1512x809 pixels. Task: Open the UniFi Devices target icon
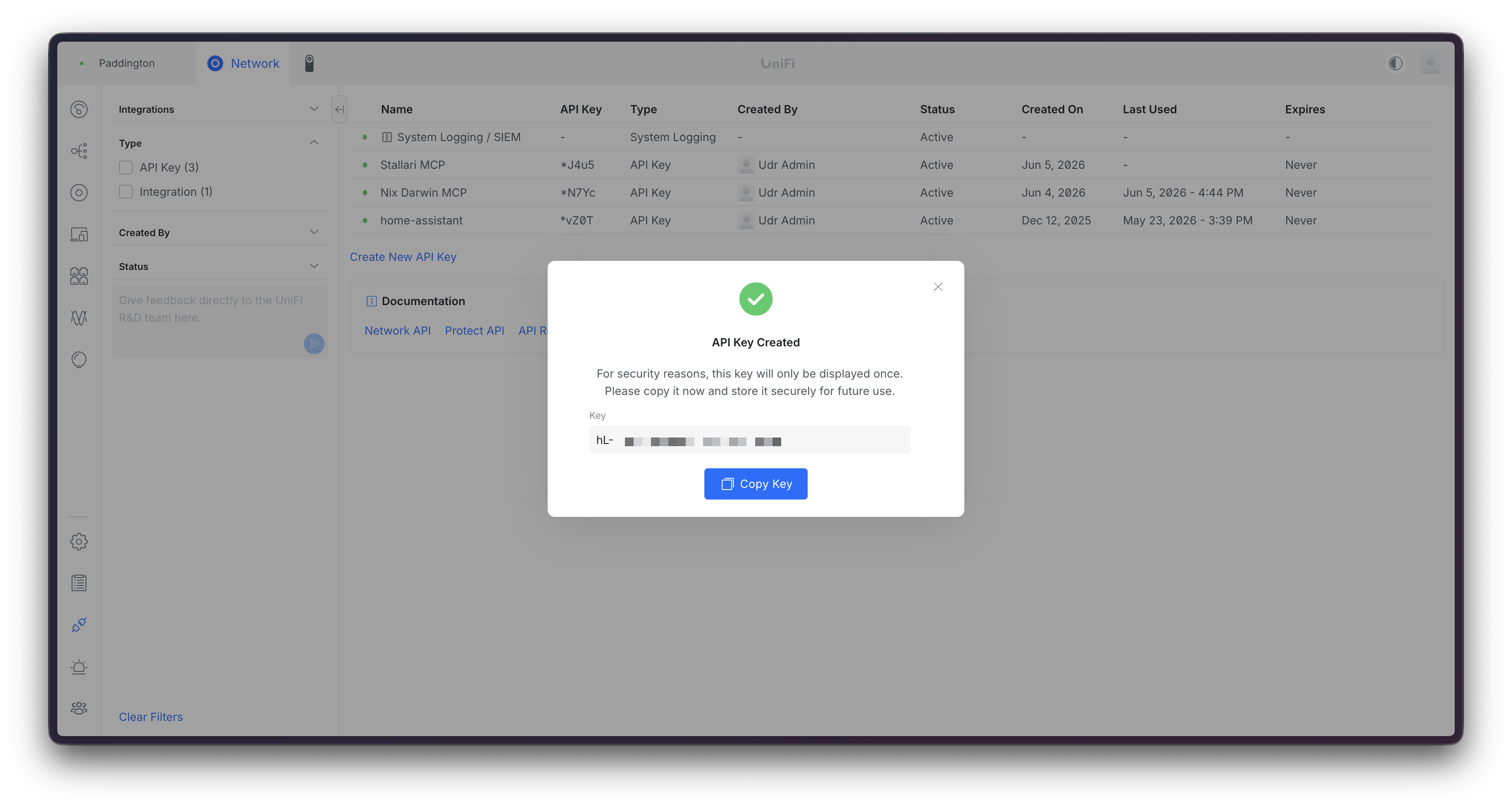point(79,193)
